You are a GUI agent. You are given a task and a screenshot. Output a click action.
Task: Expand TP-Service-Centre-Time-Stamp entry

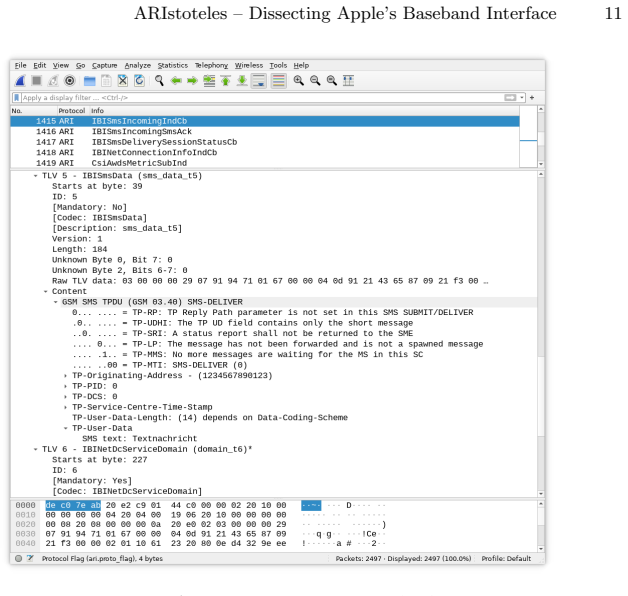pos(65,407)
